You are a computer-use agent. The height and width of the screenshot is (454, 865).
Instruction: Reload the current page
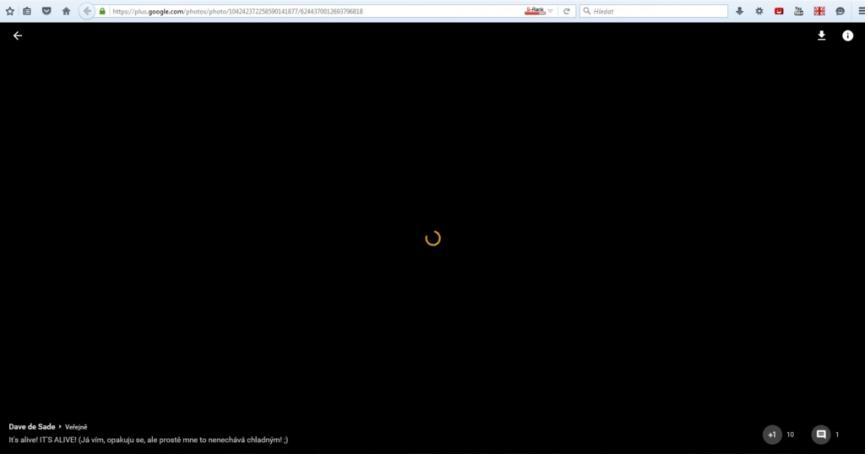click(567, 11)
